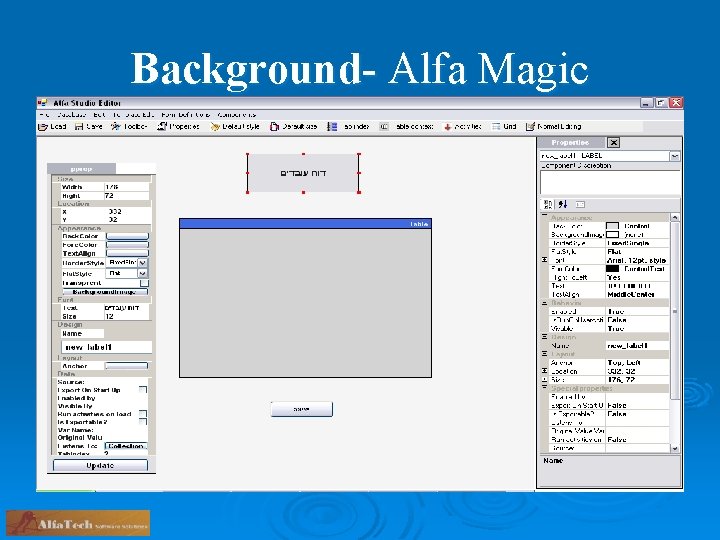720x540 pixels.
Task: Click the Save button on the form canvas
Action: coord(301,409)
